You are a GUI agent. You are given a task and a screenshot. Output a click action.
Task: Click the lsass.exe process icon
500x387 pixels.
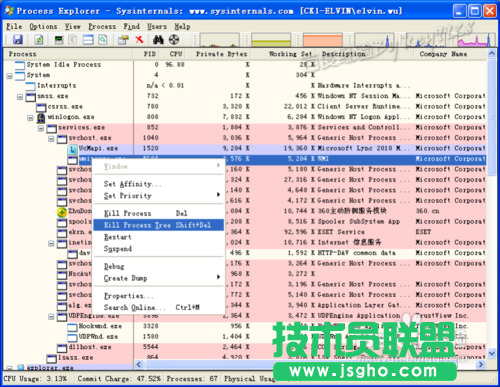click(x=51, y=358)
